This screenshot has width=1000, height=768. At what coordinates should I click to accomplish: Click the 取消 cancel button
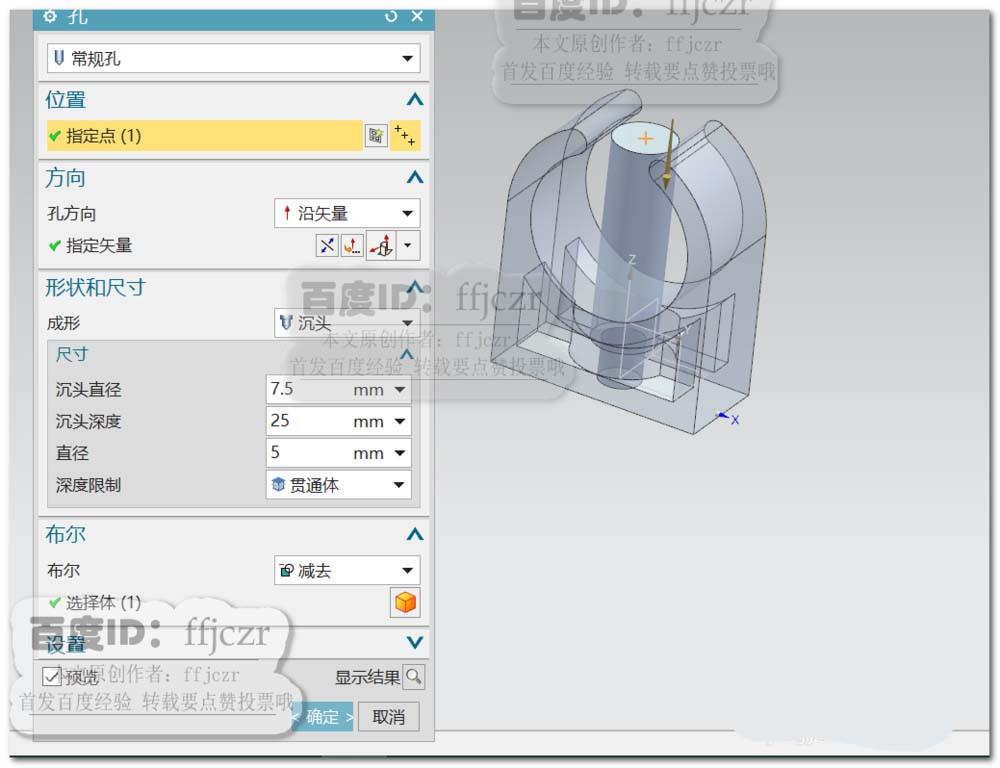[x=389, y=717]
